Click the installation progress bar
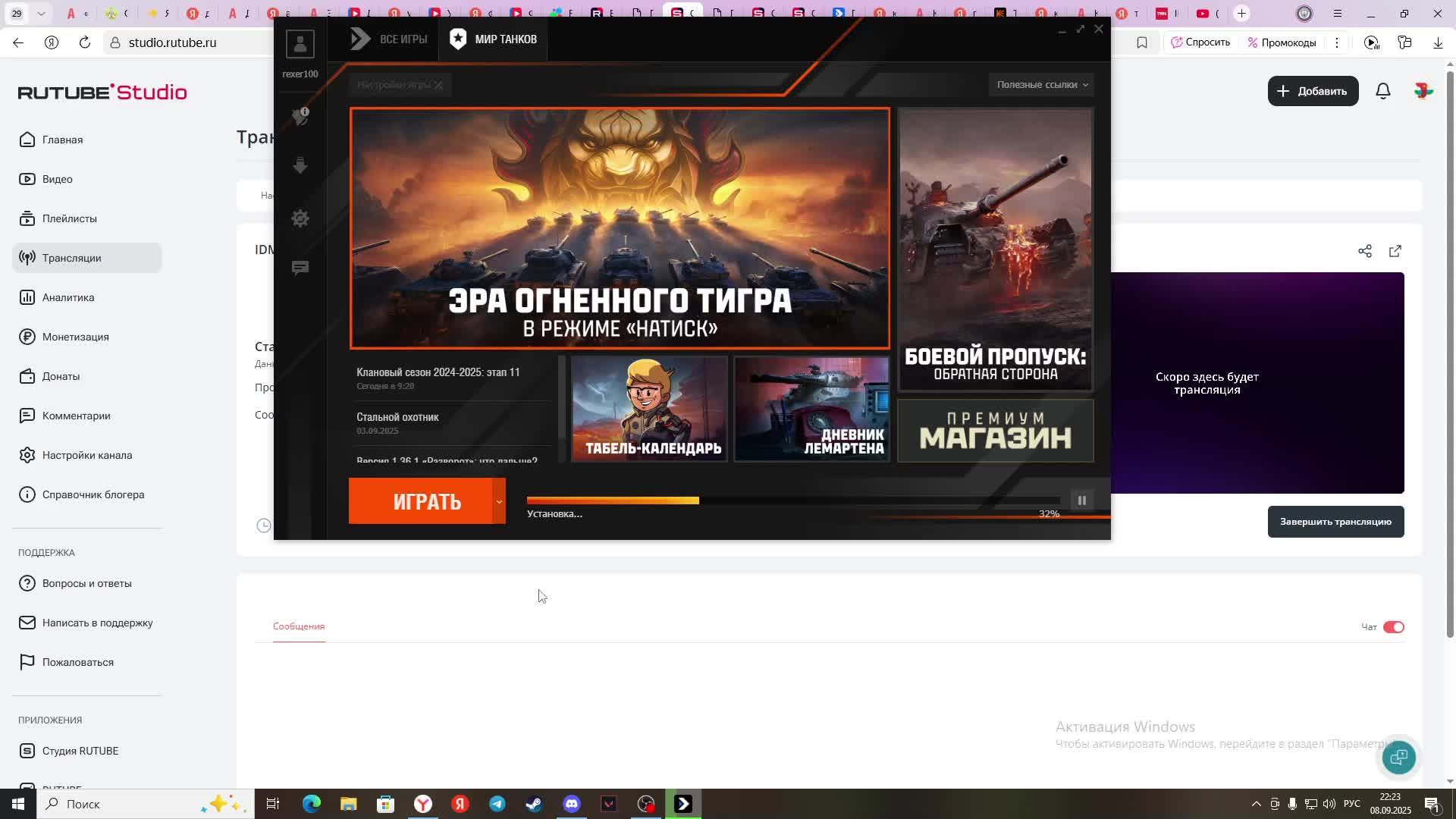 coord(793,500)
